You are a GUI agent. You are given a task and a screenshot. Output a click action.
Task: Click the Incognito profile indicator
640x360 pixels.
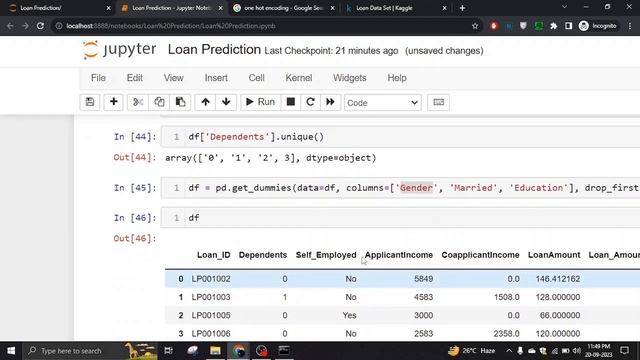(x=598, y=26)
